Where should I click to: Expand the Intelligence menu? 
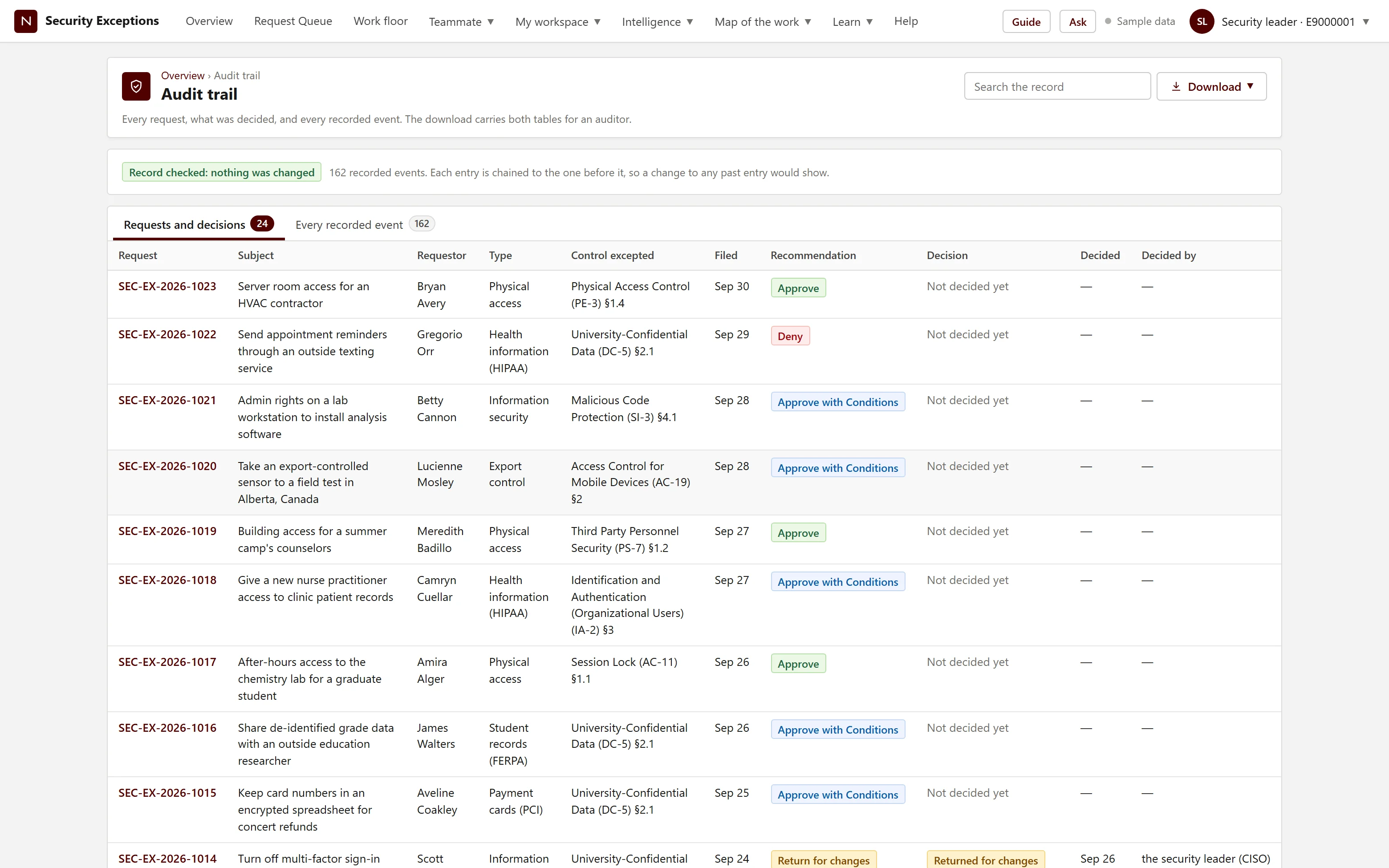pos(657,21)
